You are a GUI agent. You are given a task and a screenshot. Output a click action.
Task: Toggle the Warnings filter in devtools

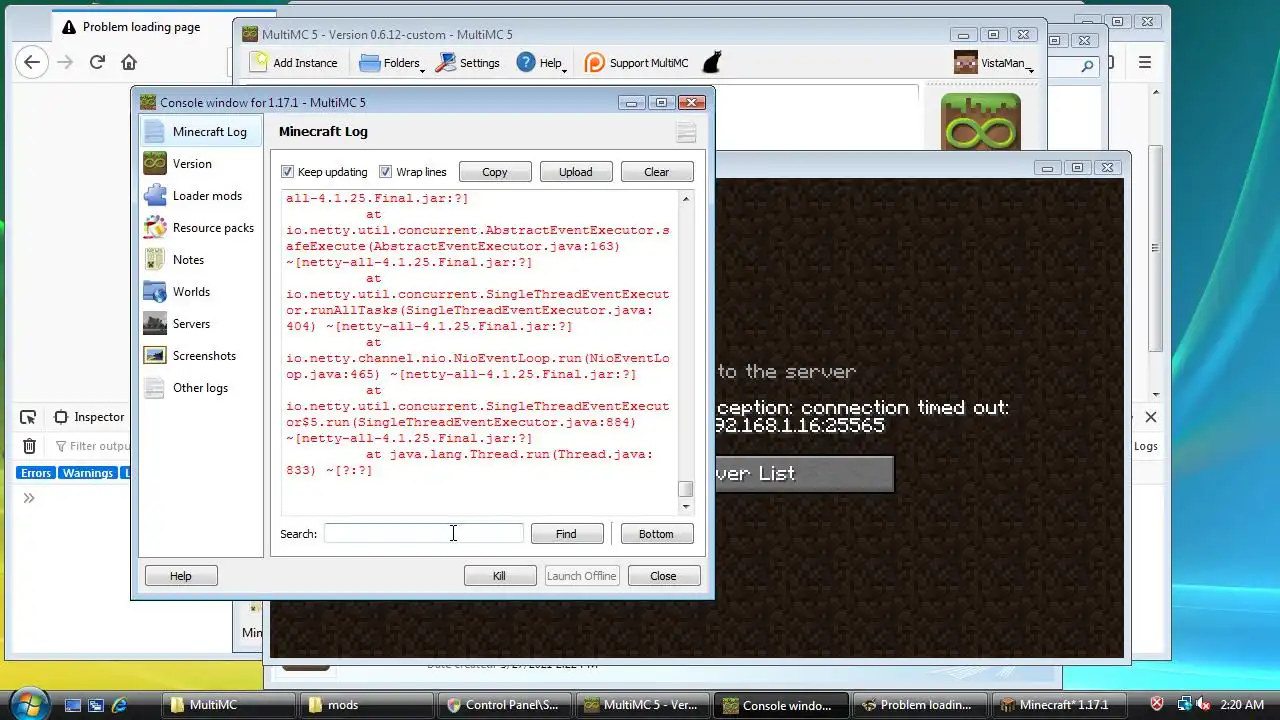tap(88, 473)
